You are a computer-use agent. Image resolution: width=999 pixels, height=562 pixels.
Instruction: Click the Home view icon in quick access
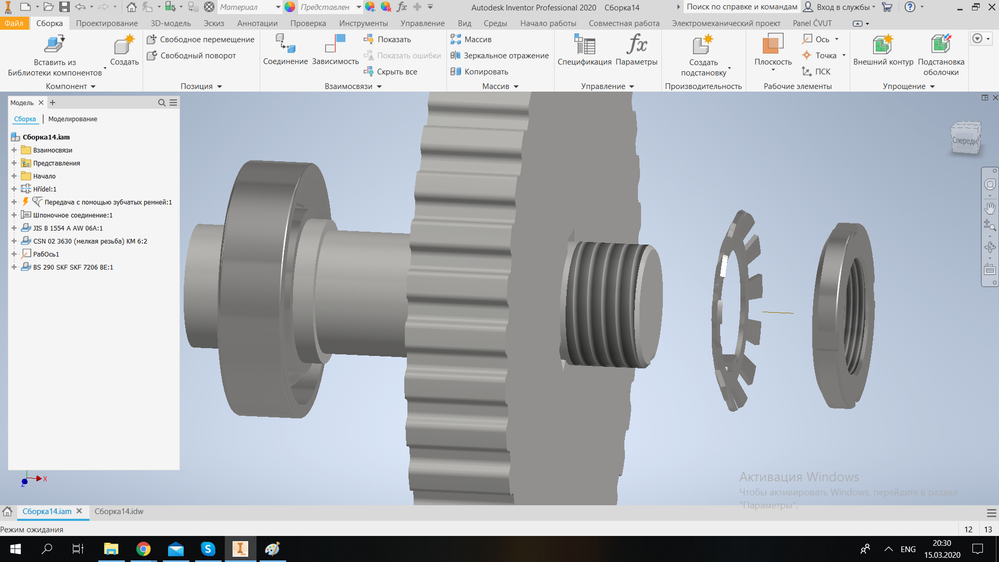(x=131, y=7)
